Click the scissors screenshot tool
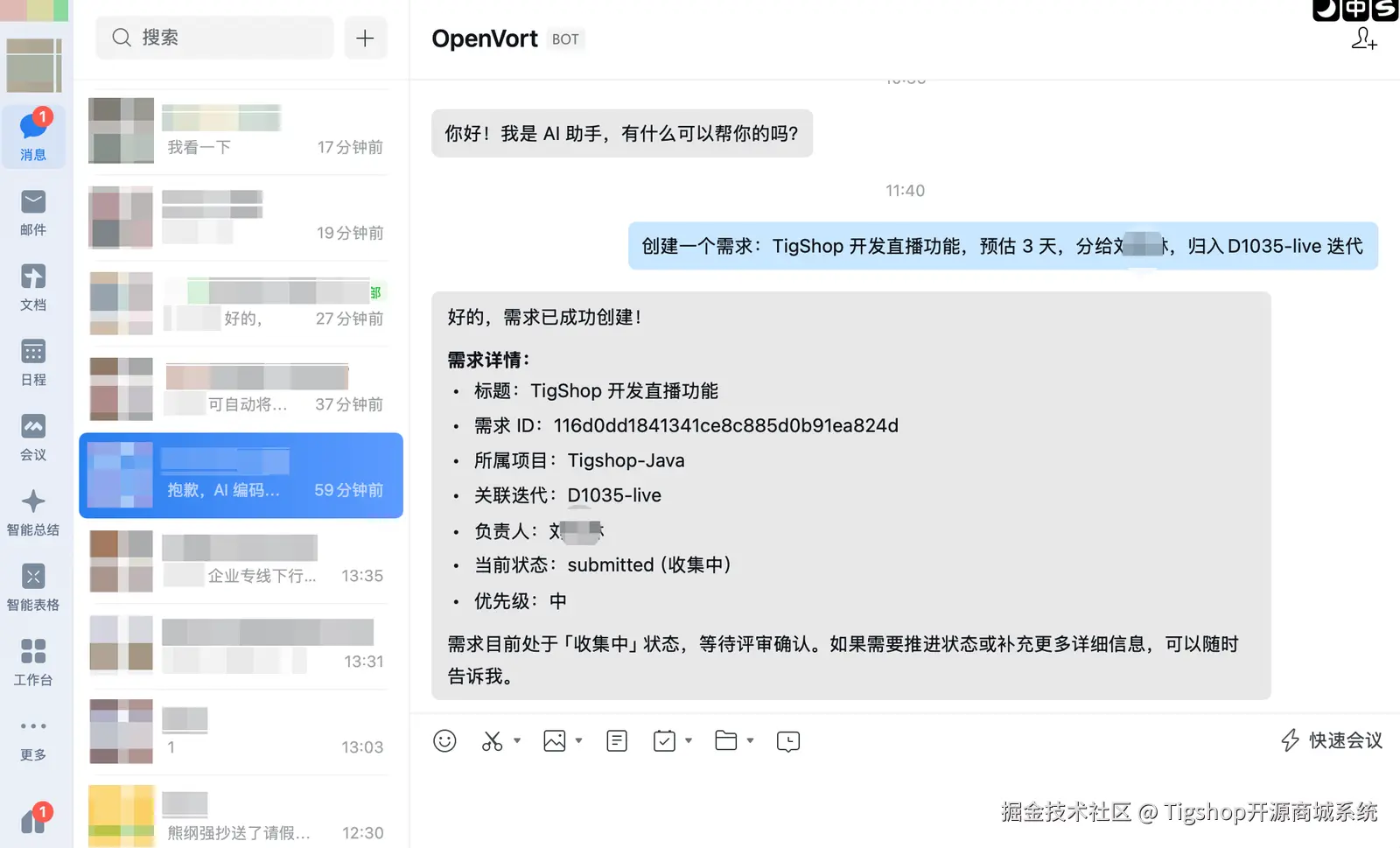The width and height of the screenshot is (1400, 848). (x=492, y=741)
